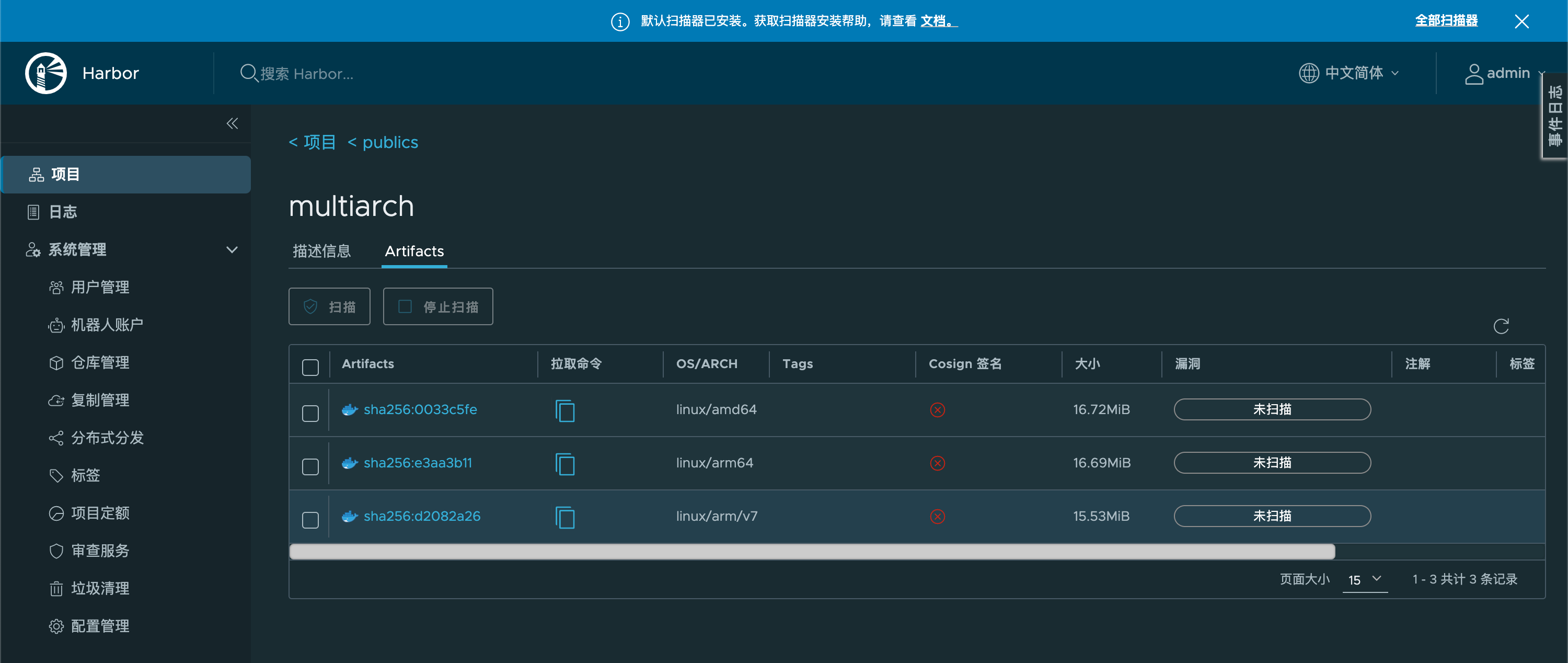Copy pull command for sha256:d2082a26
1568x663 pixels.
(564, 517)
